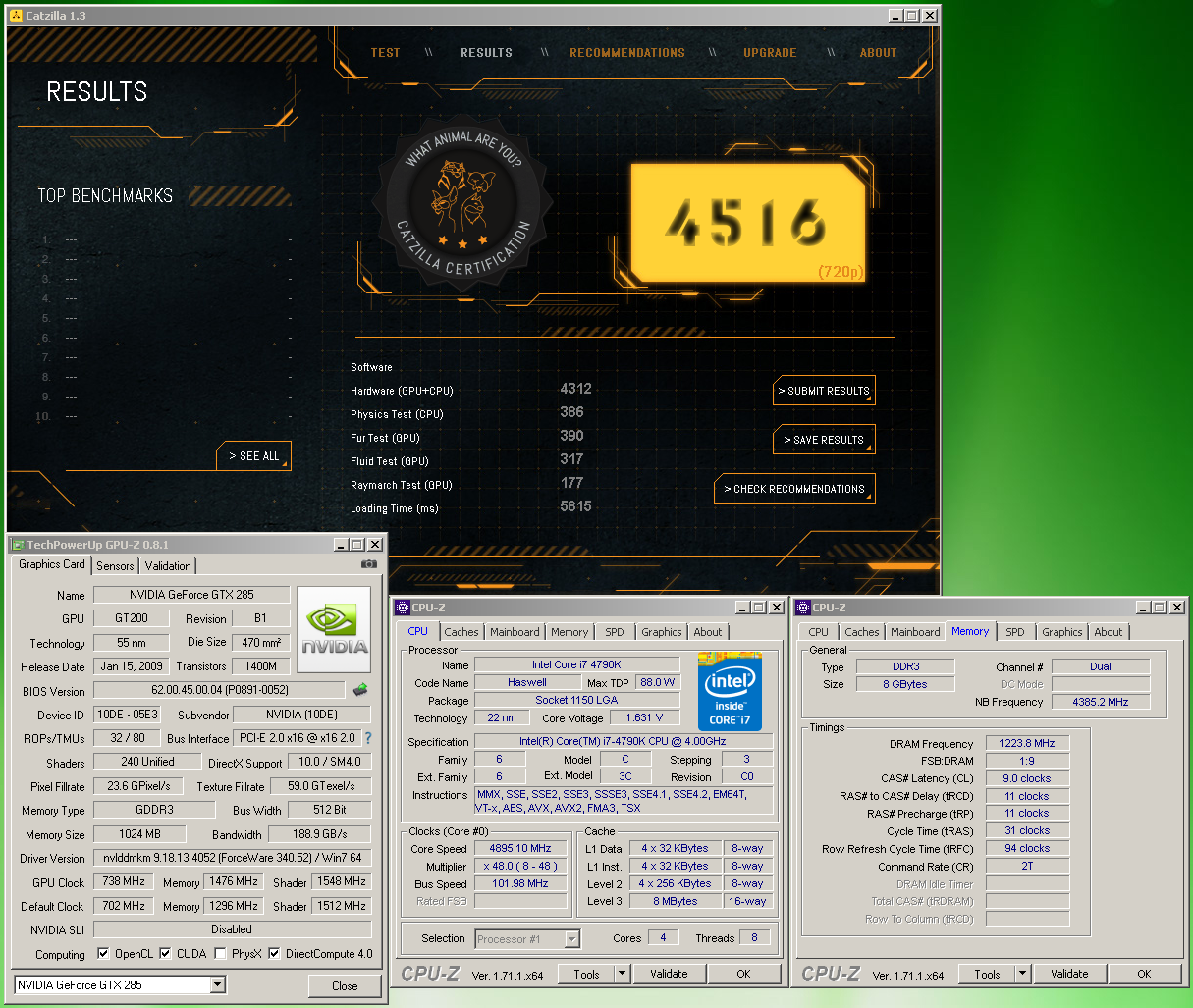Open the Tools arrow in the left CPU-Z window
The image size is (1193, 1008).
point(622,974)
